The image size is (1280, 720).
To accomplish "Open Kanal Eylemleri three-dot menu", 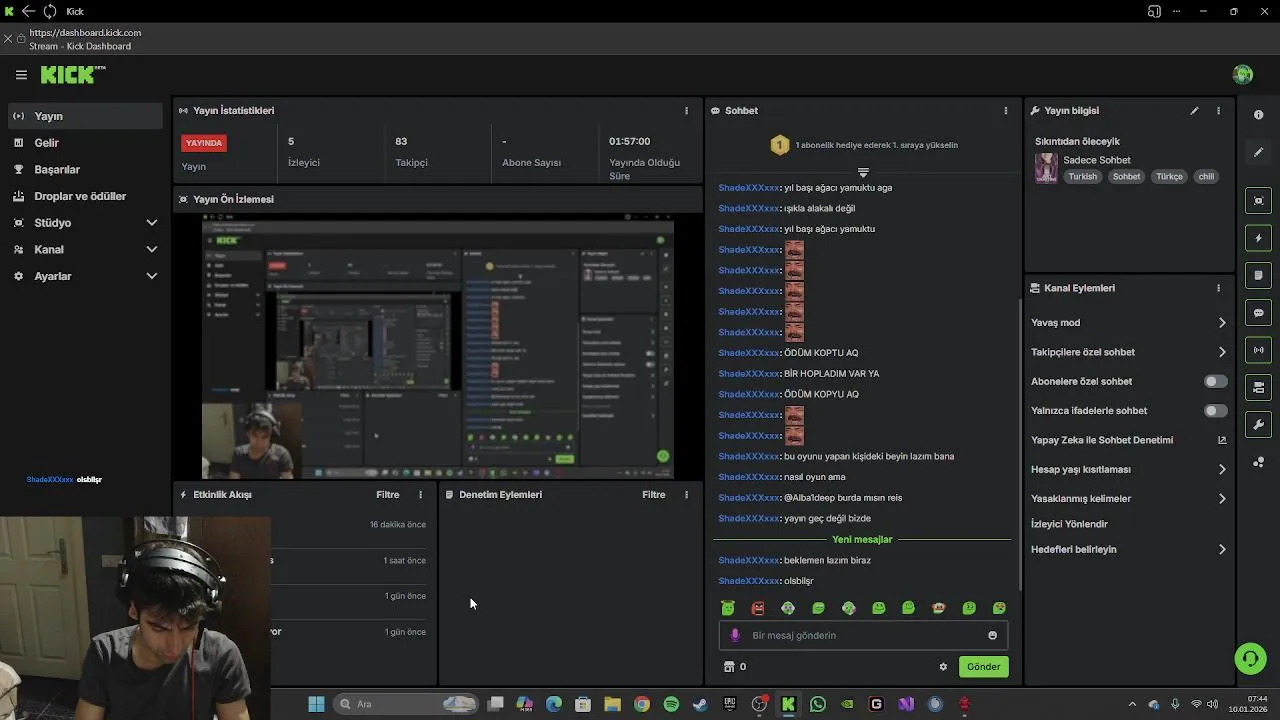I will point(1218,288).
